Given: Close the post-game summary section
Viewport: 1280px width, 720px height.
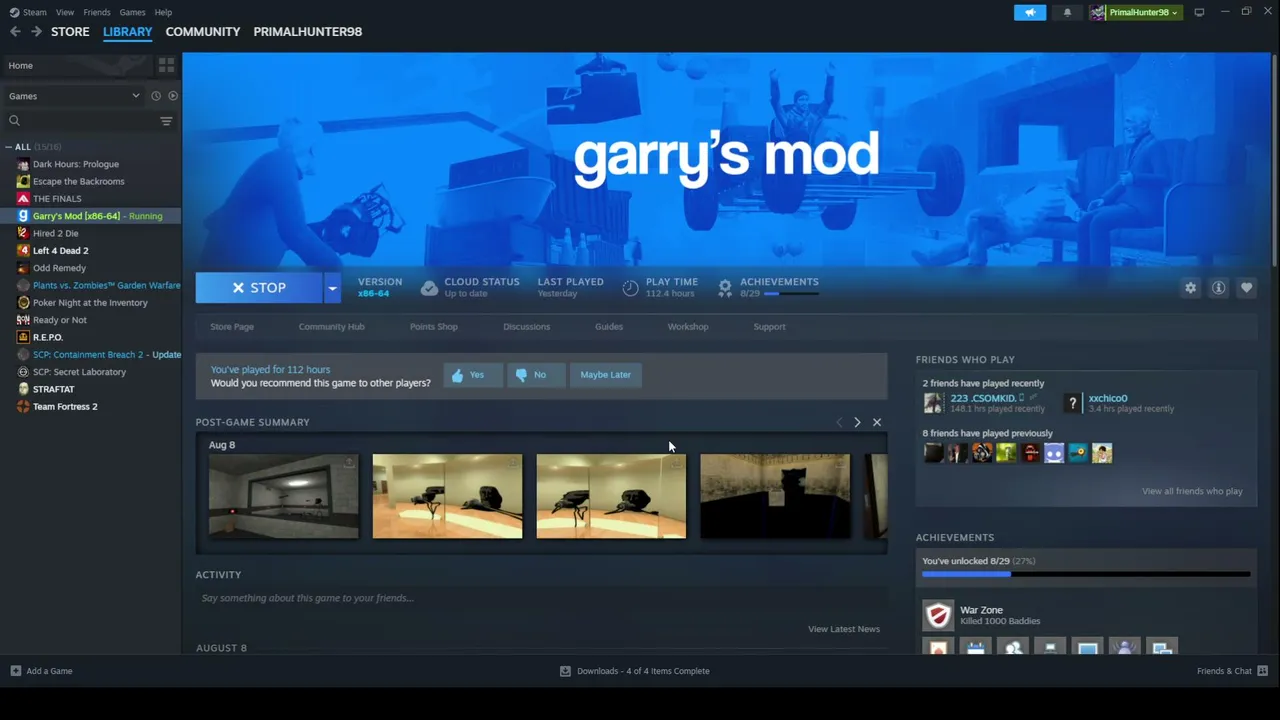Looking at the screenshot, I should [x=877, y=423].
